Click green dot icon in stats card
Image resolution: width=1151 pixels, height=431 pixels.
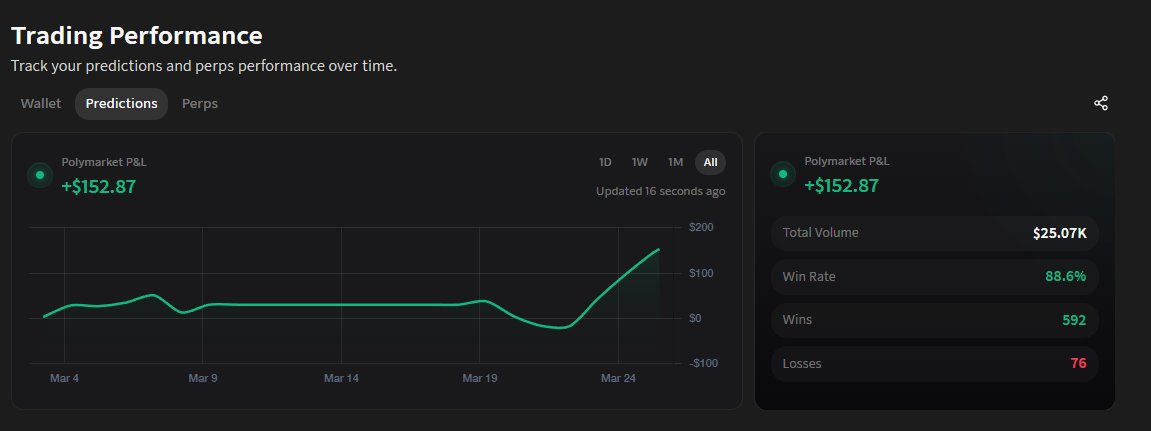click(x=783, y=174)
